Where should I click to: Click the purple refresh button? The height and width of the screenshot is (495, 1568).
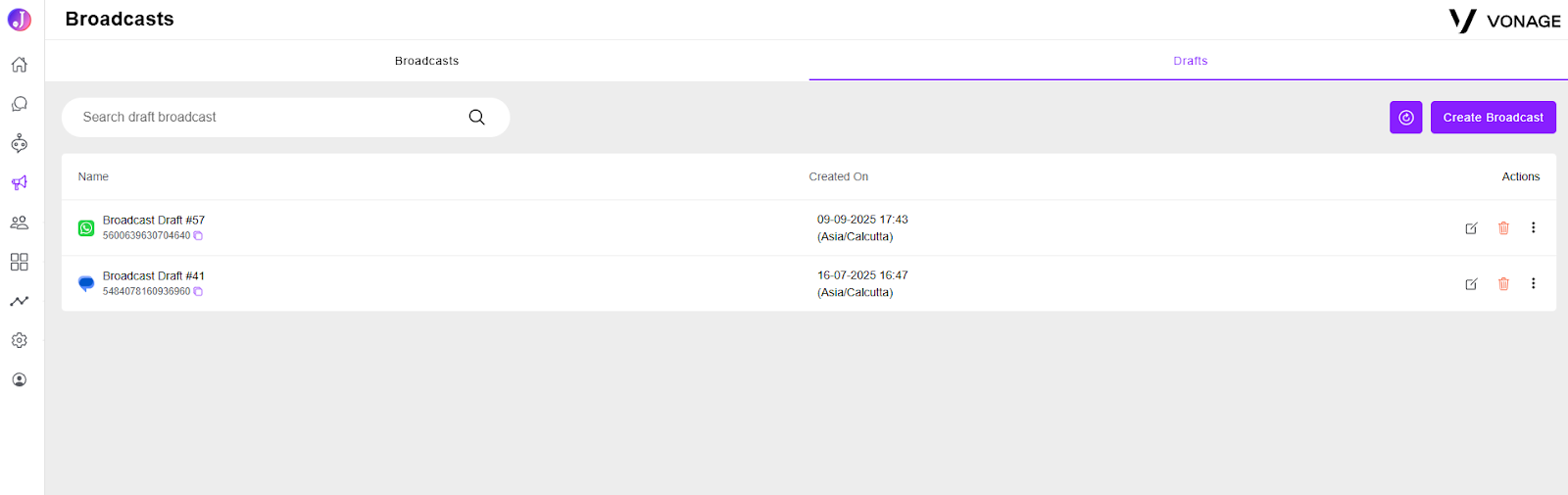coord(1405,118)
